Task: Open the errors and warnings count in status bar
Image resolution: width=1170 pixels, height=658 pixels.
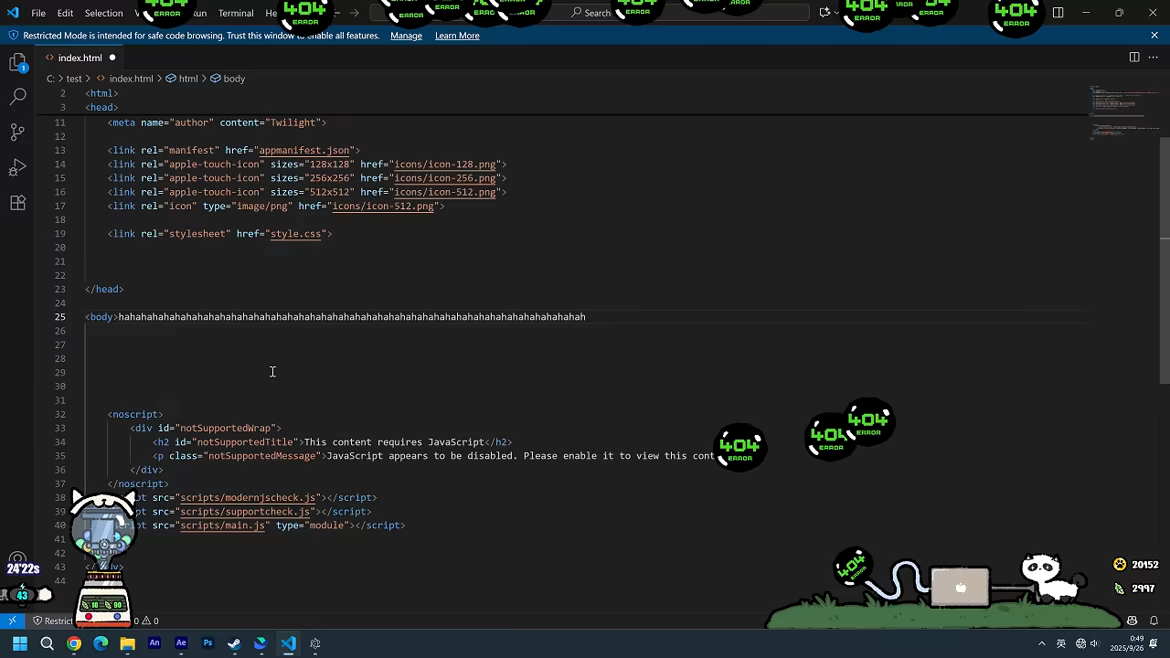Action: click(146, 621)
